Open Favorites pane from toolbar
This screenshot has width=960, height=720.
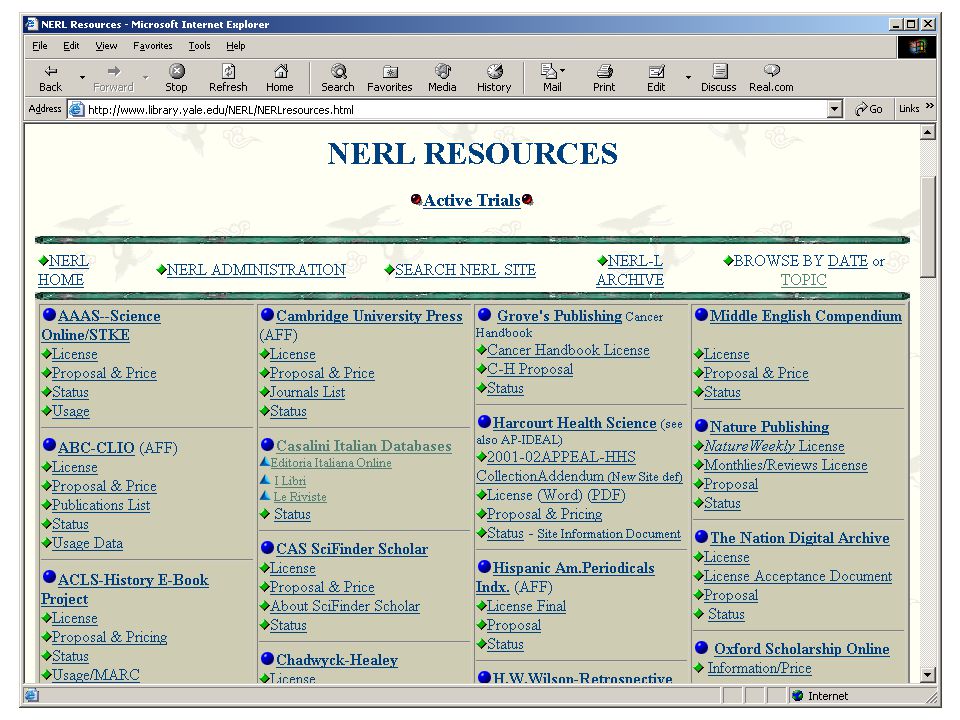tap(390, 78)
